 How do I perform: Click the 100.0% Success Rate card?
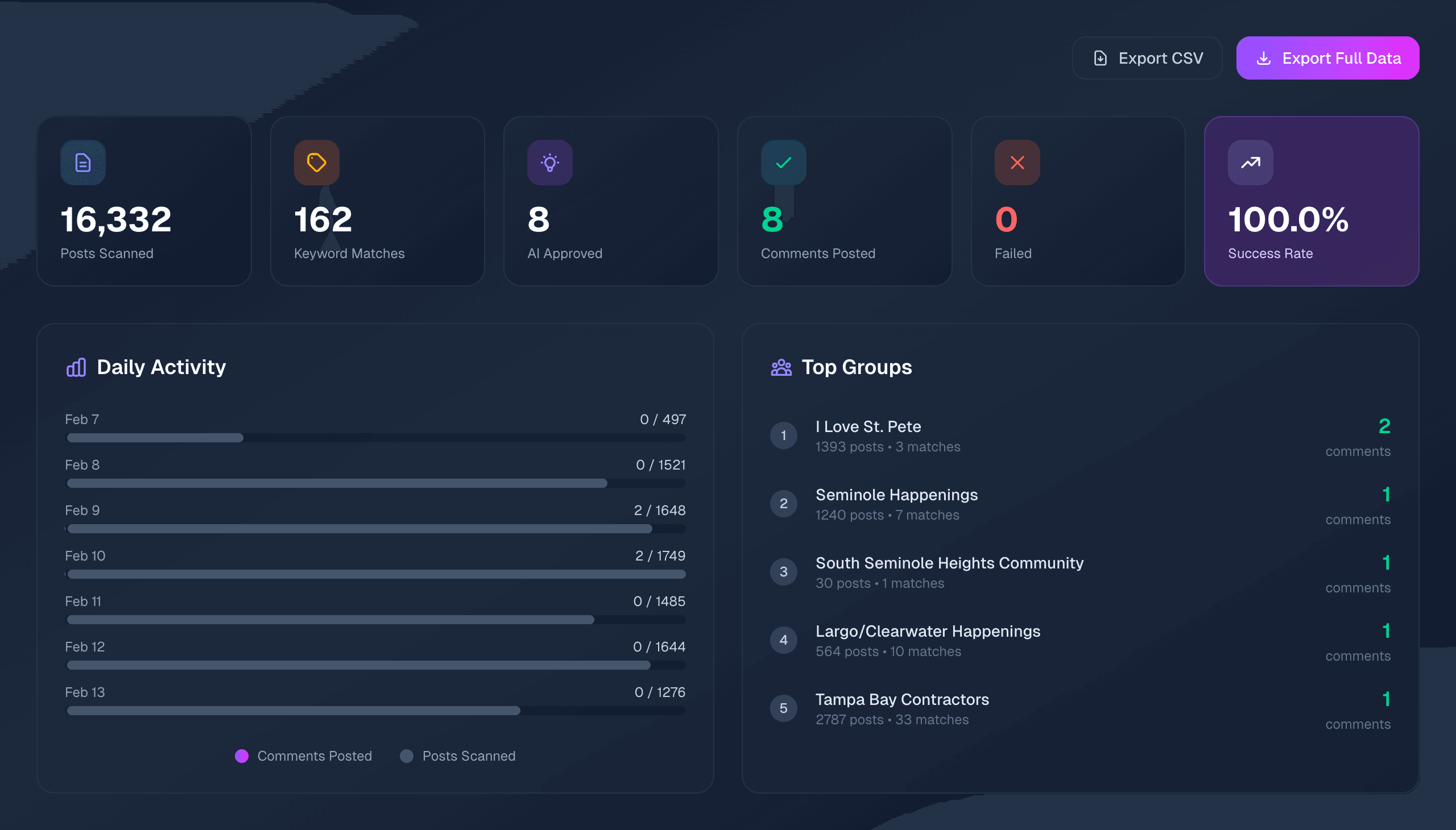tap(1310, 201)
